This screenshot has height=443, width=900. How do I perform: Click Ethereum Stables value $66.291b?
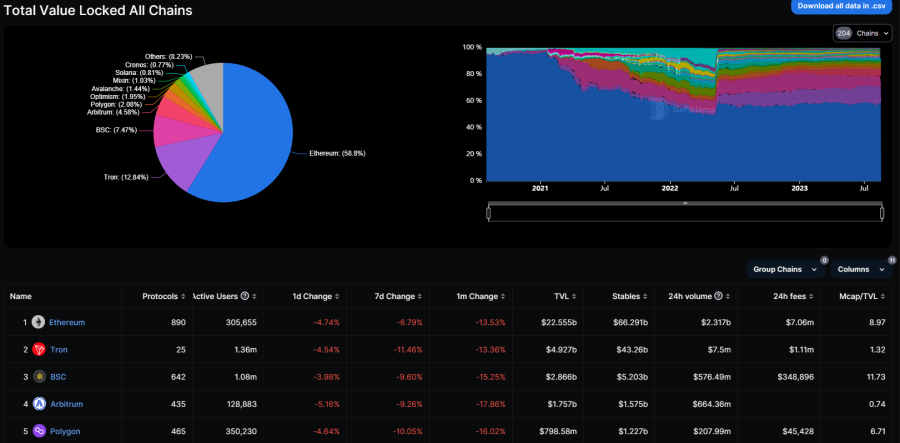[630, 322]
